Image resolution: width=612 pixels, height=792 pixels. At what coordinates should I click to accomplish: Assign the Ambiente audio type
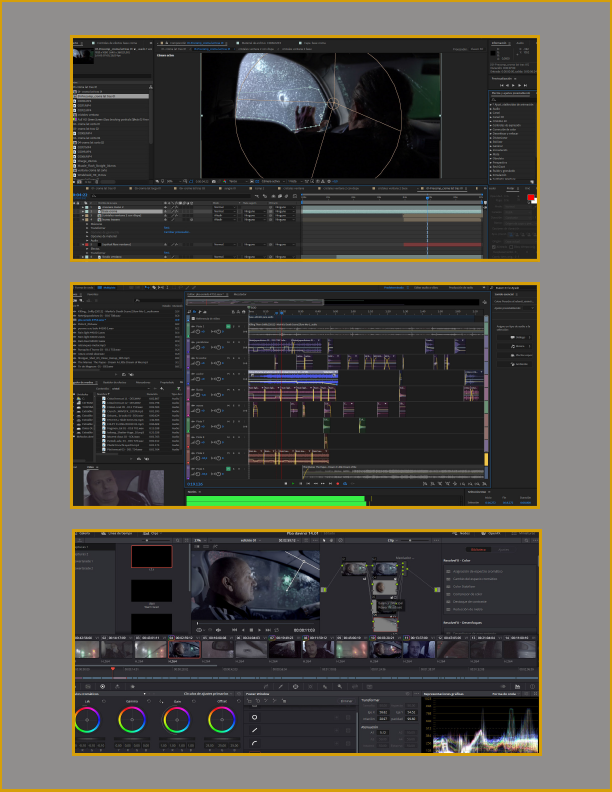[x=514, y=364]
